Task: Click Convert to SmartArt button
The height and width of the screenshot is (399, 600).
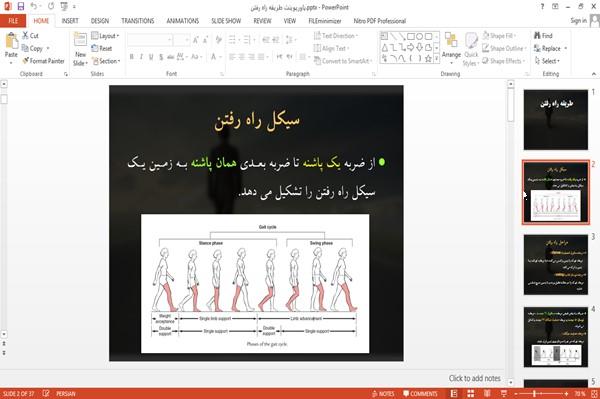Action: point(343,61)
